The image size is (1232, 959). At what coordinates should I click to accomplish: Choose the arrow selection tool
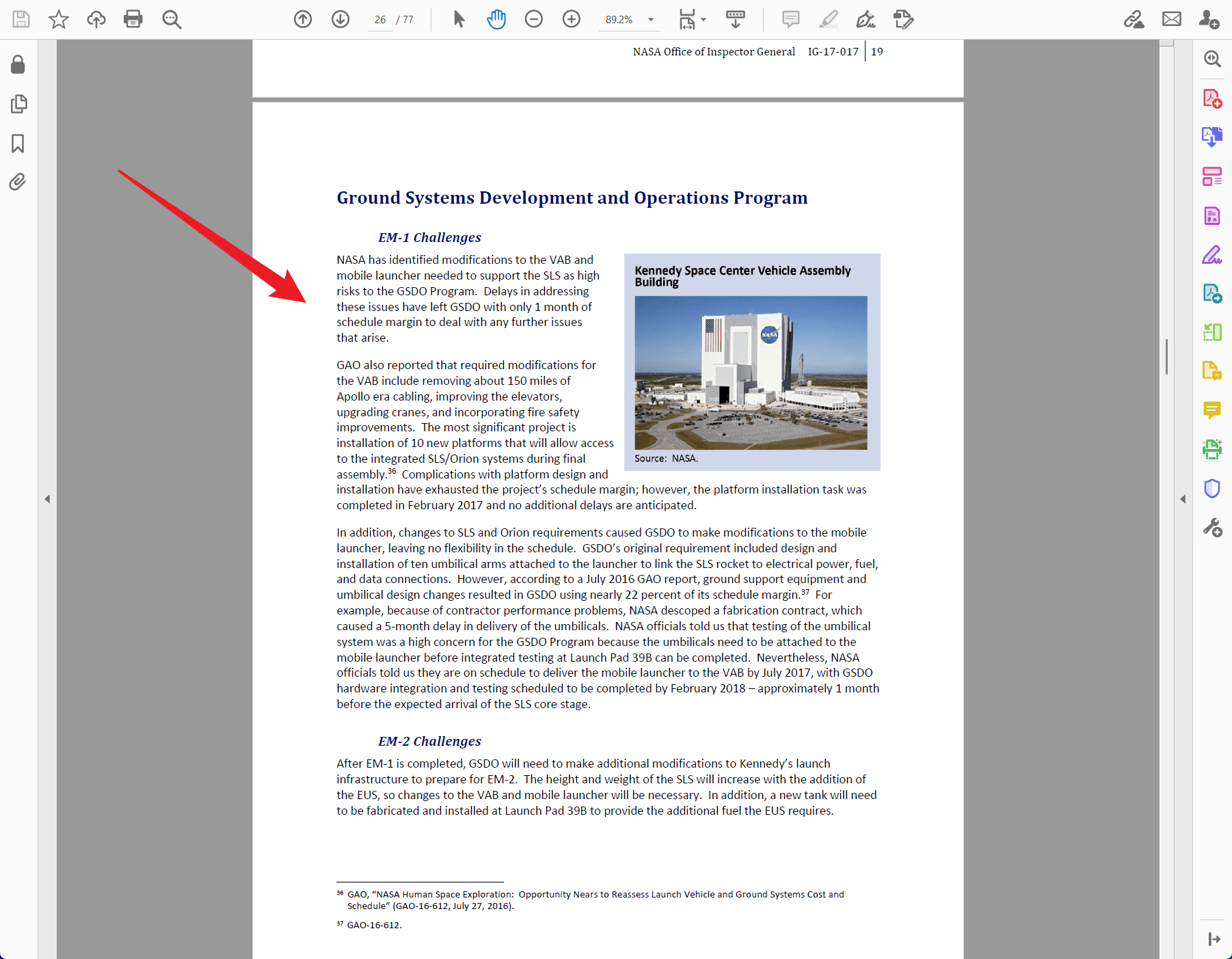pos(459,19)
